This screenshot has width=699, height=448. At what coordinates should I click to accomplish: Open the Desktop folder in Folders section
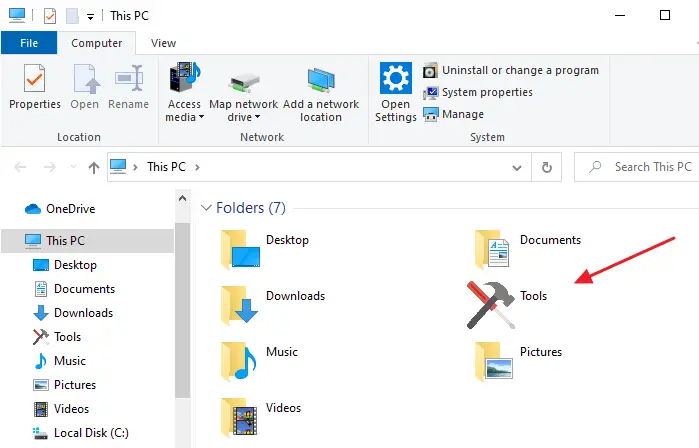point(265,250)
